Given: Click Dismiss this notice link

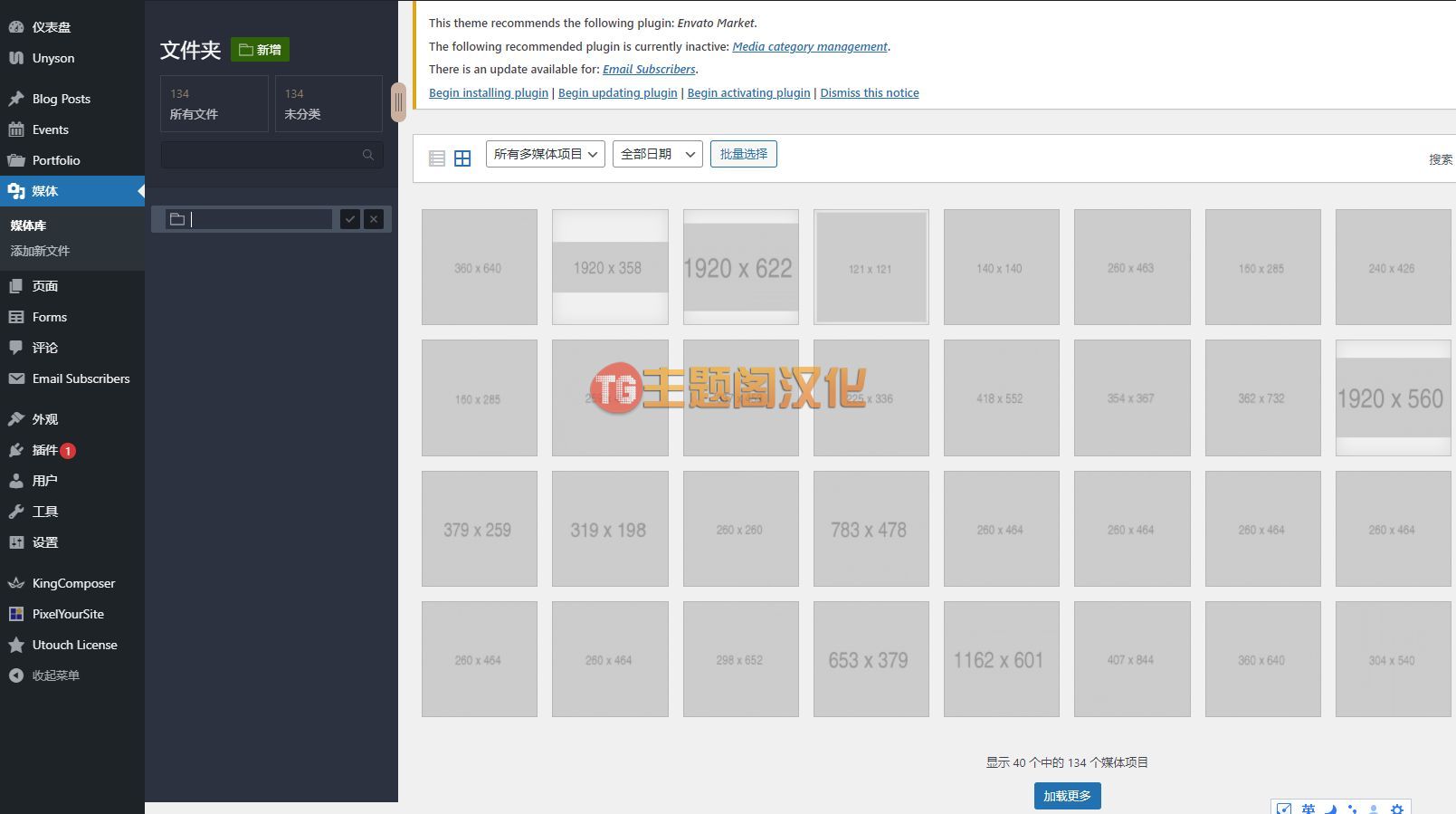Looking at the screenshot, I should pyautogui.click(x=870, y=92).
